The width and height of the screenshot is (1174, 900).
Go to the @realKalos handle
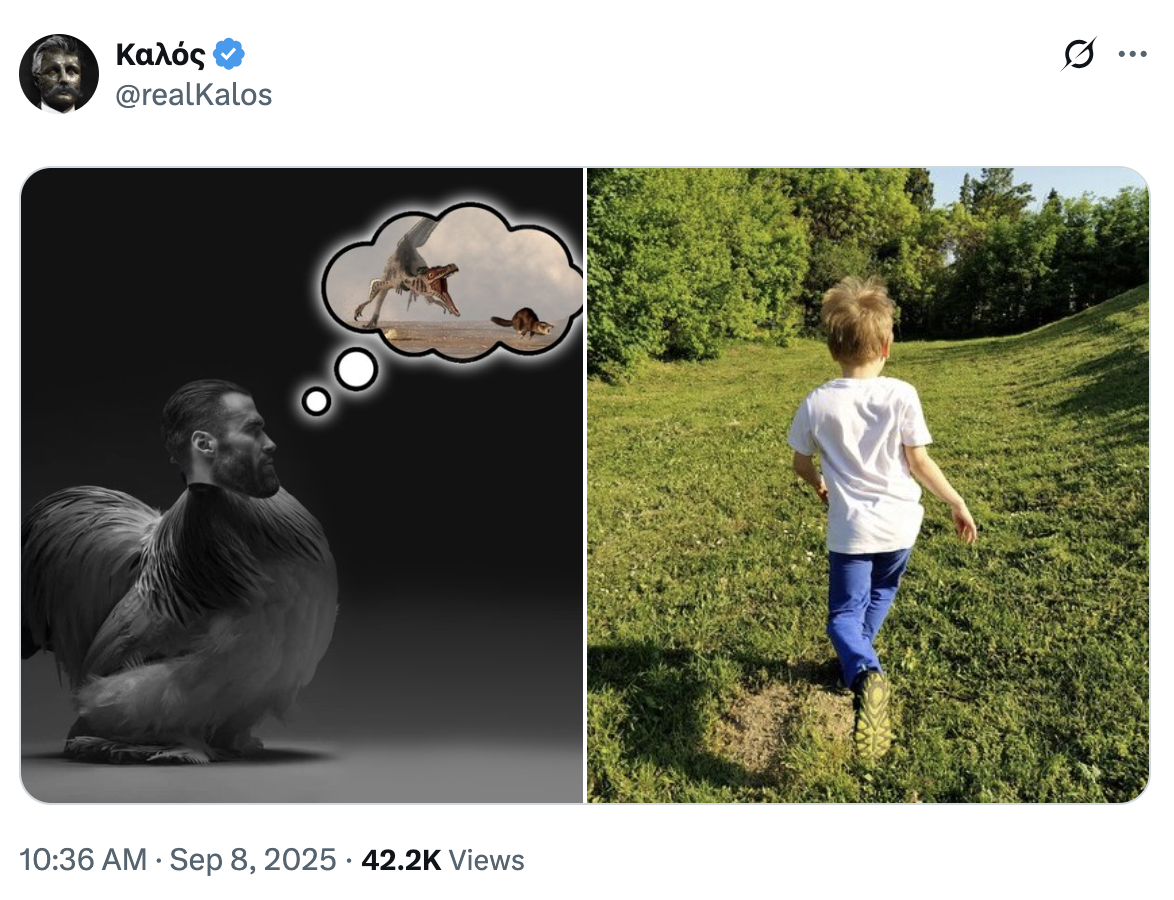(194, 95)
